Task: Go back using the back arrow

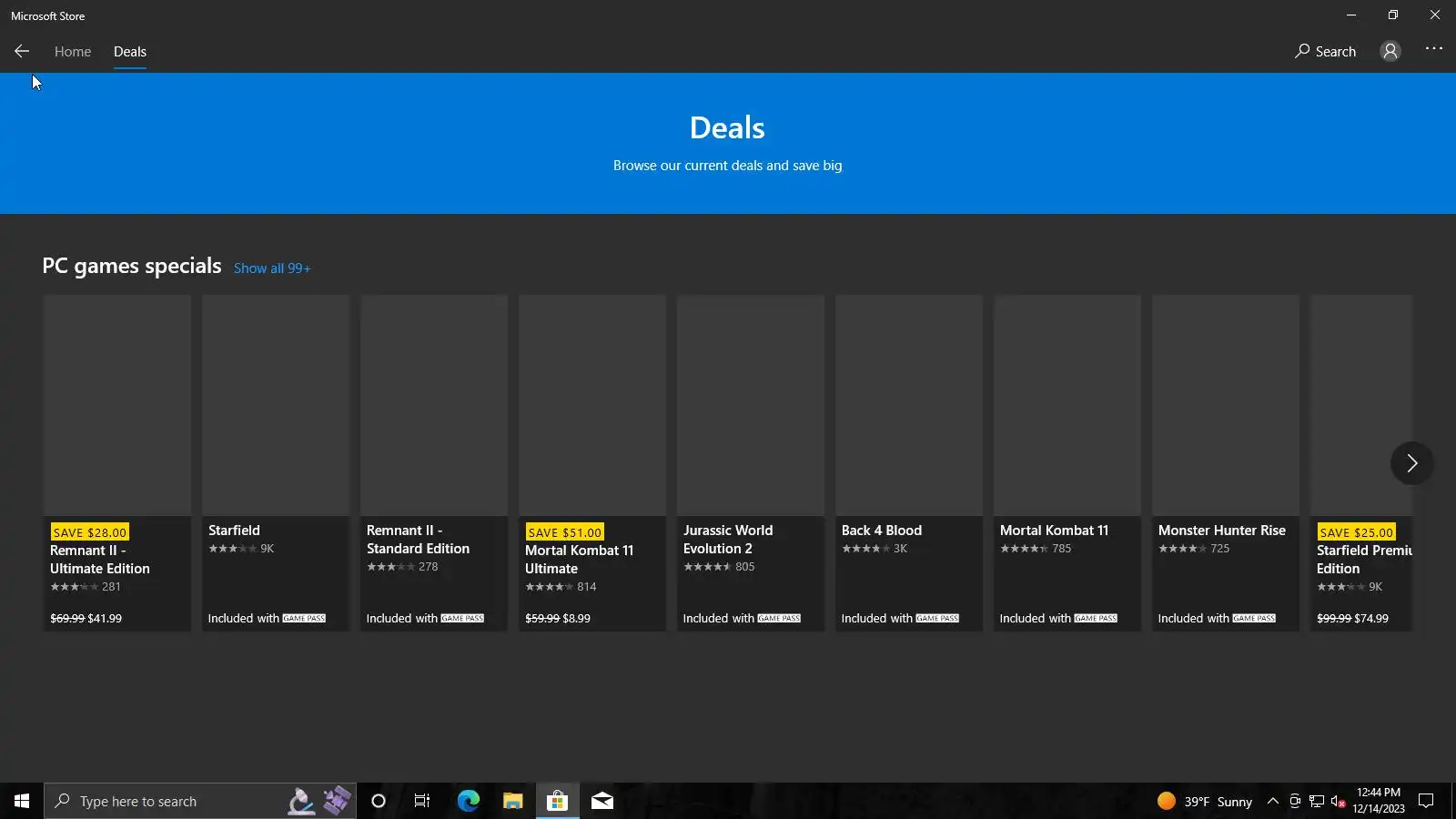Action: 22,52
